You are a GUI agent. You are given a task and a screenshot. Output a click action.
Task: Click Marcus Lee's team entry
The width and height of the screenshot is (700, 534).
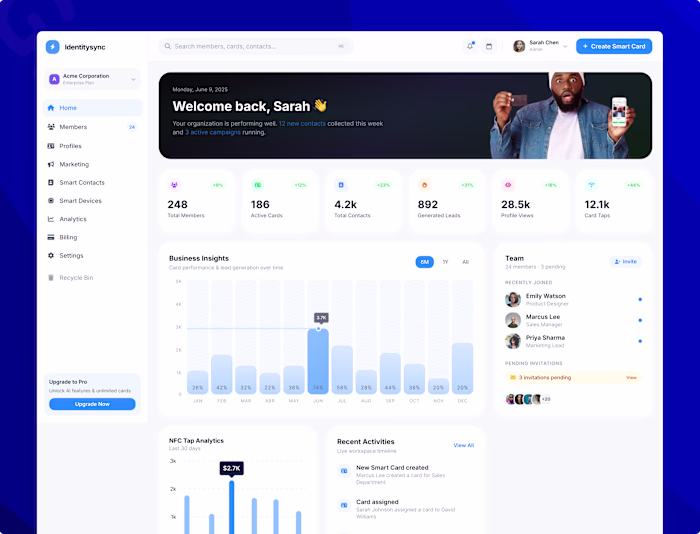pos(573,321)
